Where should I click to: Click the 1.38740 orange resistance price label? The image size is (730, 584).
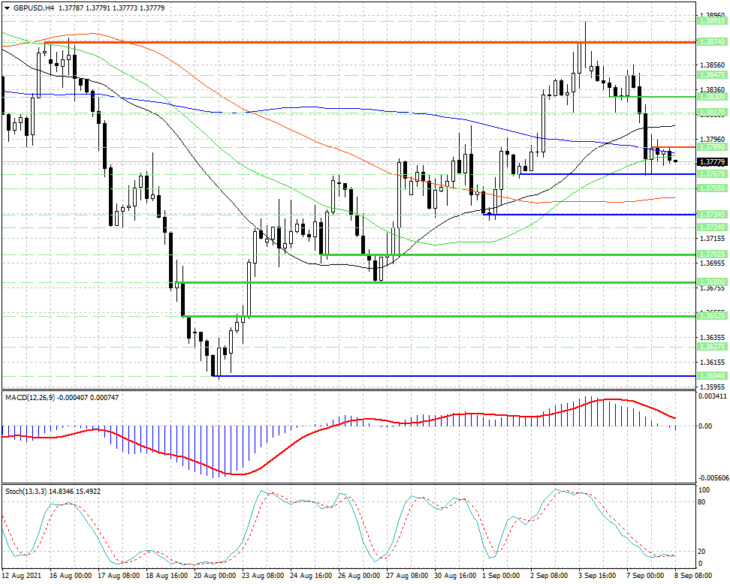[x=711, y=42]
